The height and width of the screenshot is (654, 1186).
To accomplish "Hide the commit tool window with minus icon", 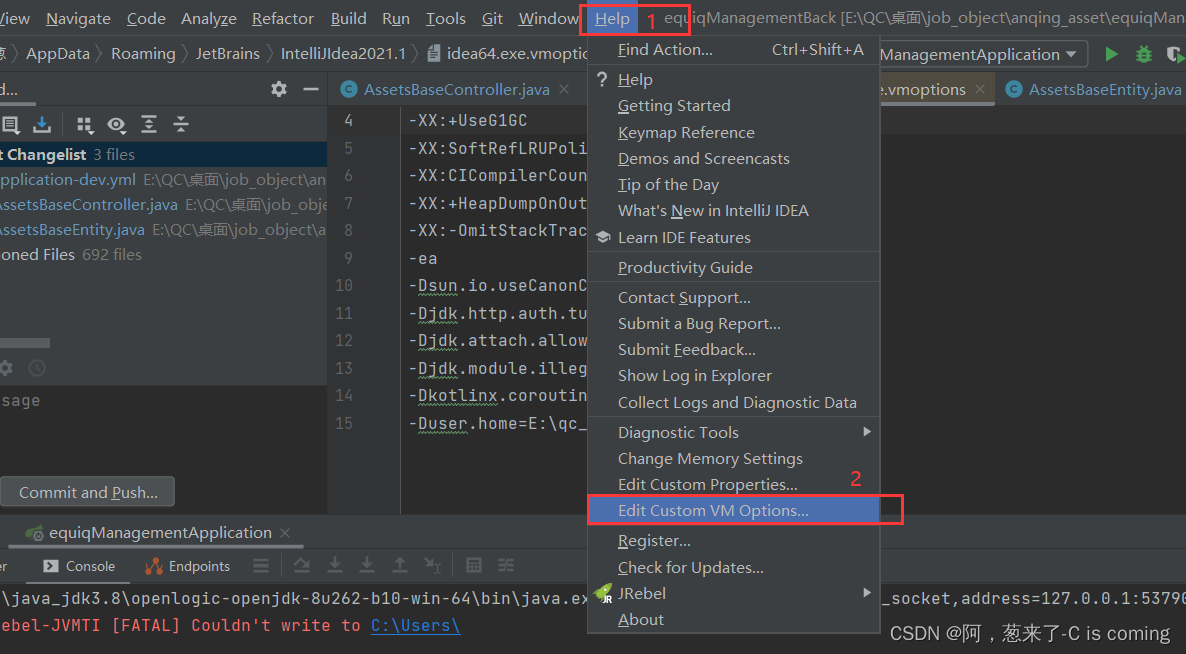I will (x=311, y=89).
